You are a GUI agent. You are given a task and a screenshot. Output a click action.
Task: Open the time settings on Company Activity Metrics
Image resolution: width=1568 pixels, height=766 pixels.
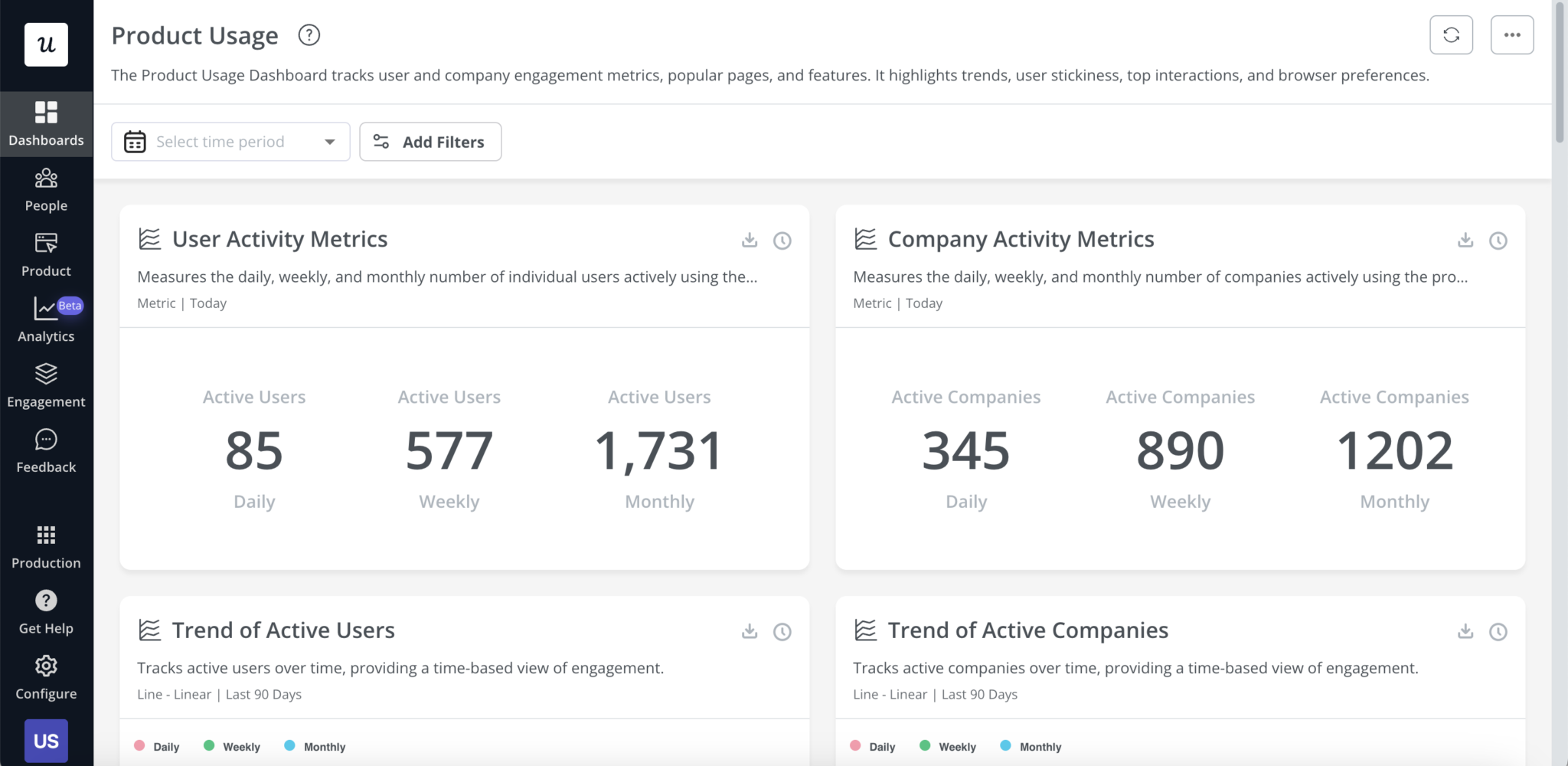1498,241
